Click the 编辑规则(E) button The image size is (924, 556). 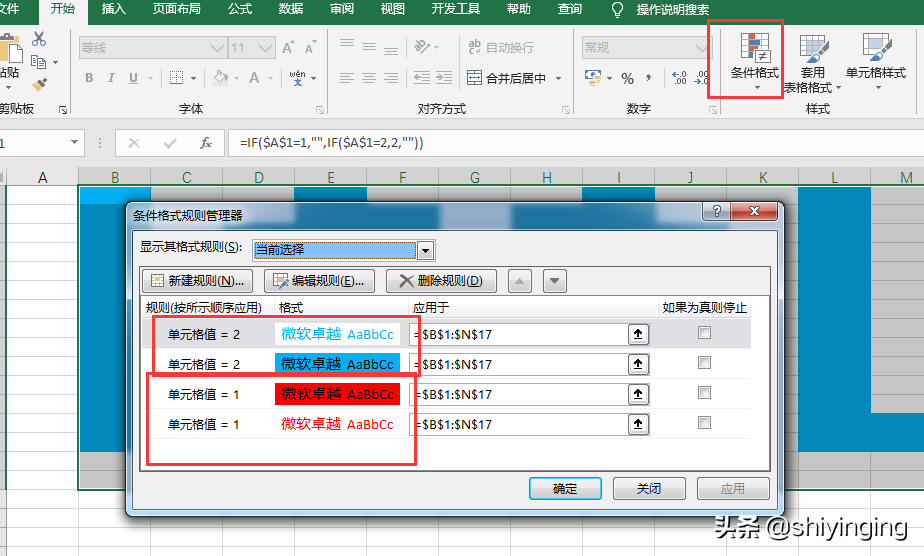click(319, 281)
